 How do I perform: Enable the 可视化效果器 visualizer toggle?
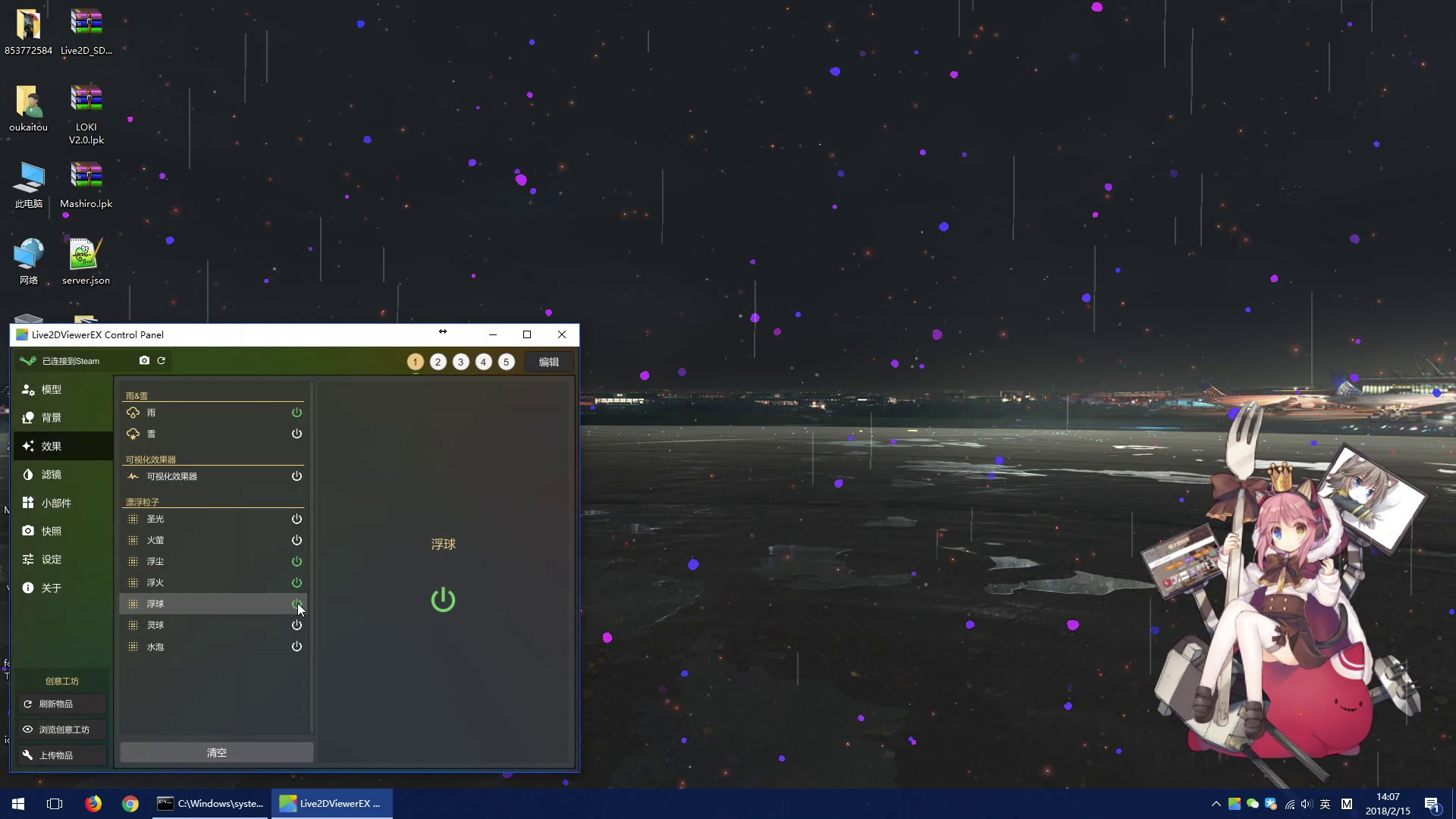[297, 476]
